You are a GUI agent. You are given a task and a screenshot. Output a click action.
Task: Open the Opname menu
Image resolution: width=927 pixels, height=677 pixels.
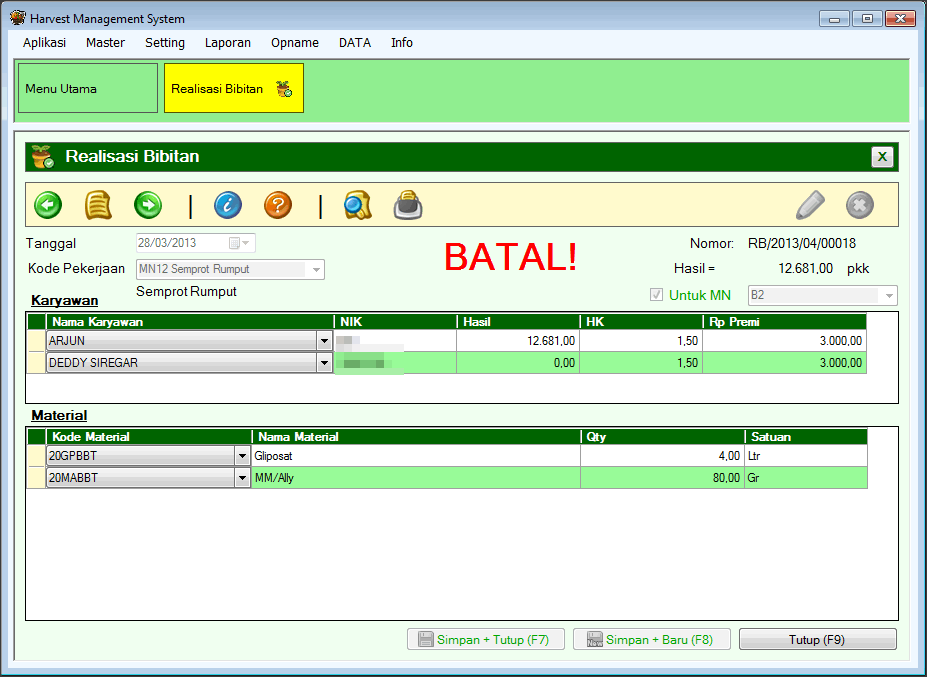[x=295, y=43]
